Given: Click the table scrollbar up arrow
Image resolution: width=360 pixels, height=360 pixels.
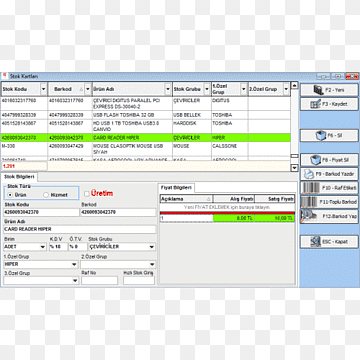Looking at the screenshot, I should (x=294, y=86).
